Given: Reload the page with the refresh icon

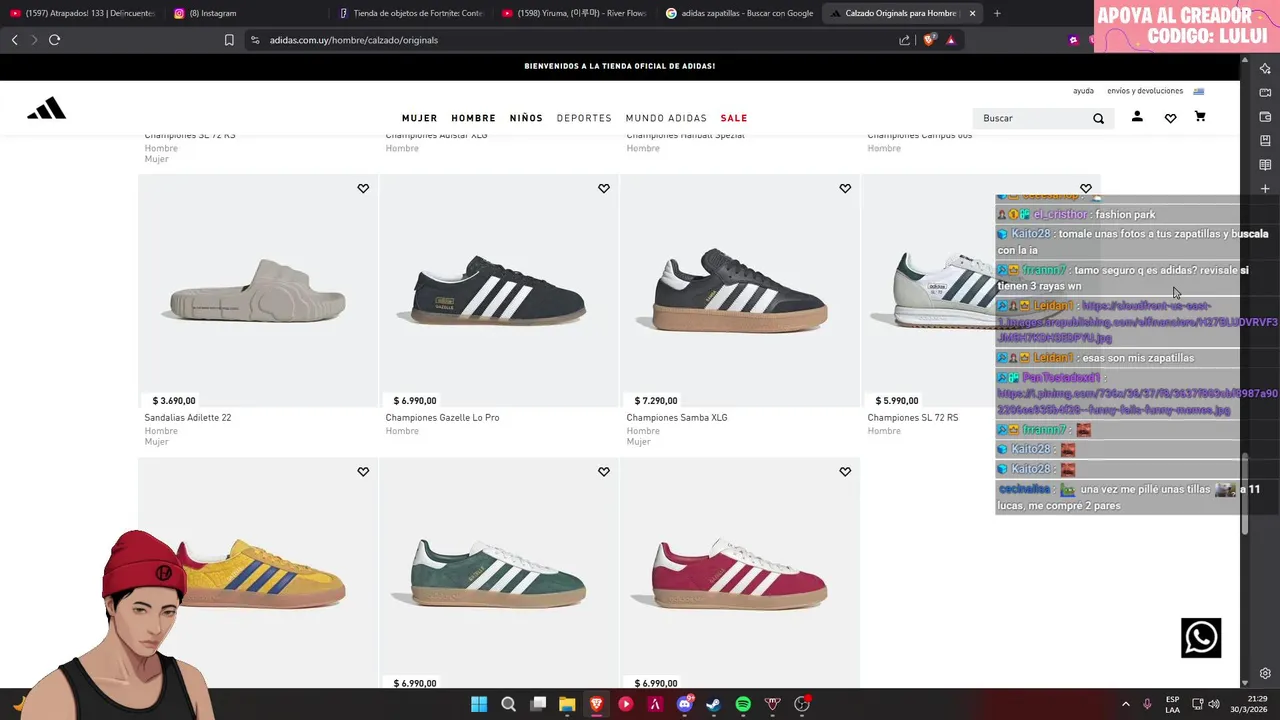Looking at the screenshot, I should (x=54, y=40).
